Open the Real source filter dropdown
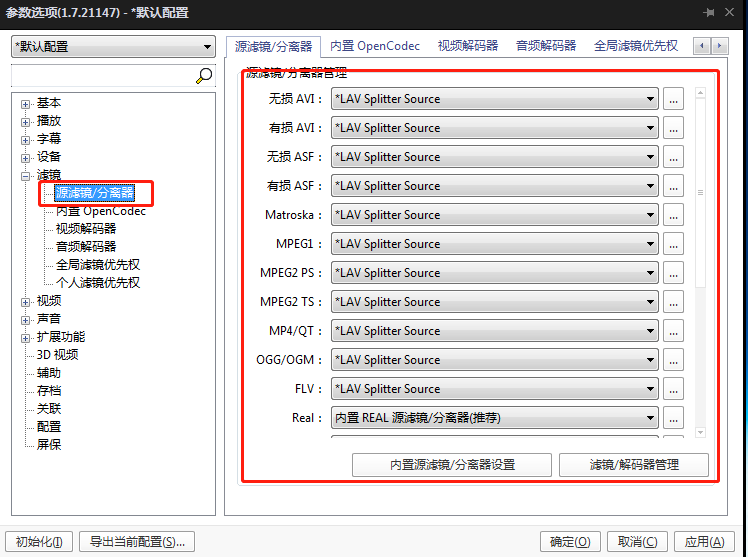The height and width of the screenshot is (557, 748). [x=494, y=418]
